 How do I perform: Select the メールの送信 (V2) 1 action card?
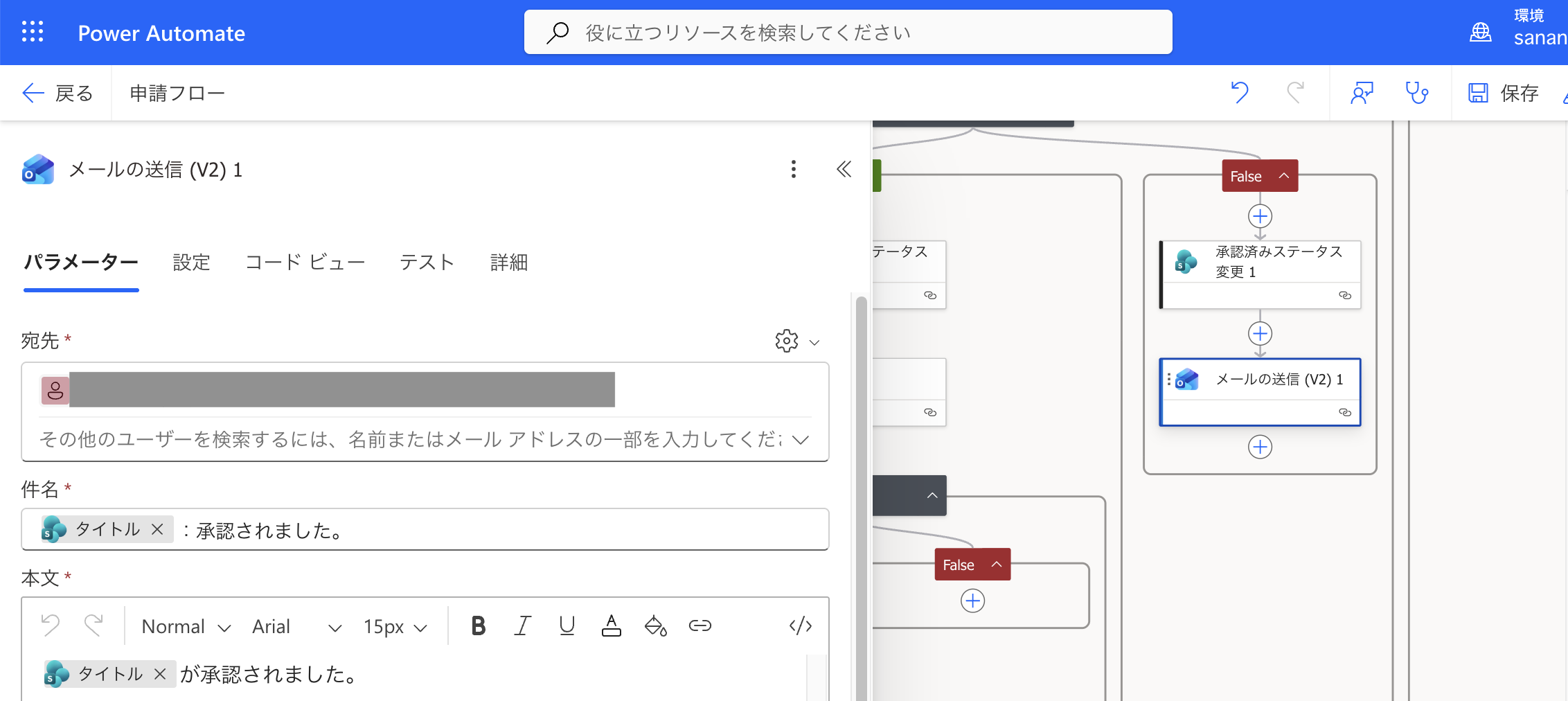pos(1260,392)
